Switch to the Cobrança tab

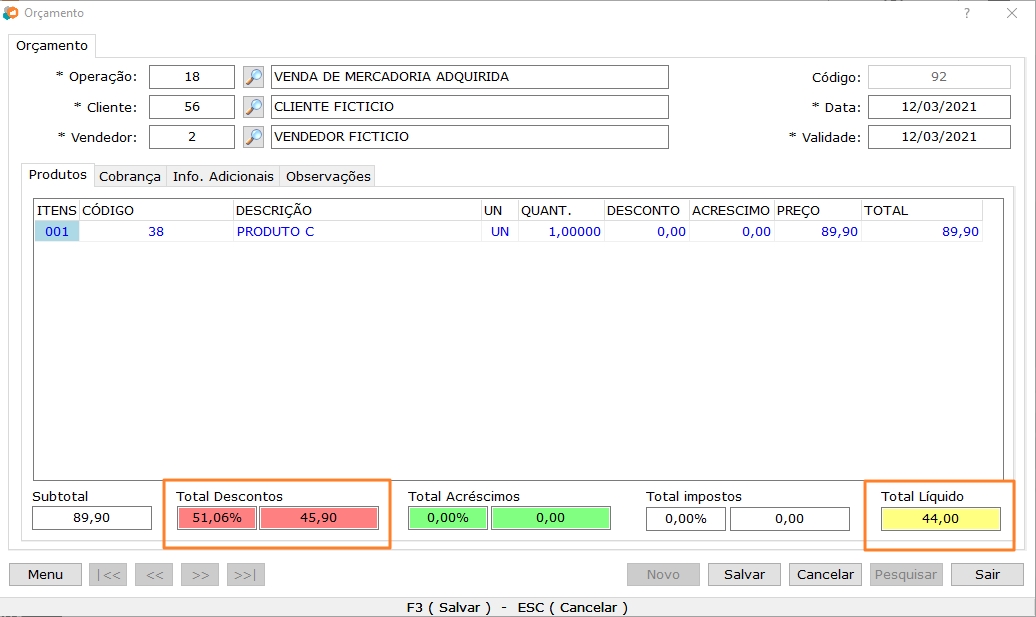[129, 176]
